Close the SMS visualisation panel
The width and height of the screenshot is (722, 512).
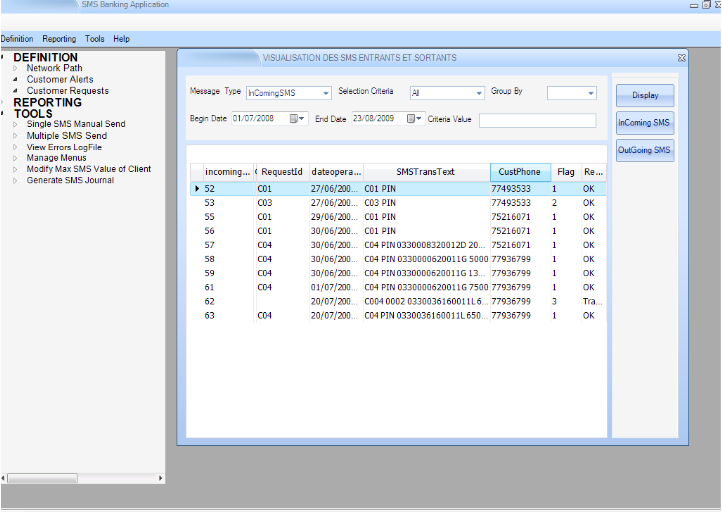[x=681, y=58]
